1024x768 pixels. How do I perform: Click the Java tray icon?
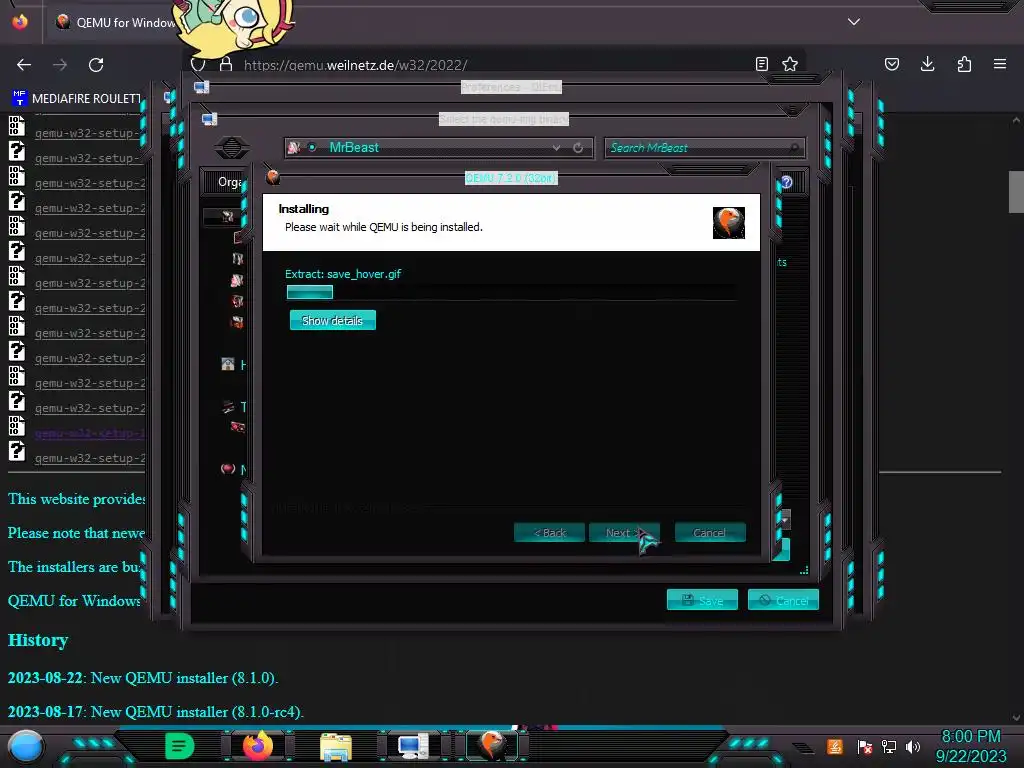pyautogui.click(x=835, y=746)
